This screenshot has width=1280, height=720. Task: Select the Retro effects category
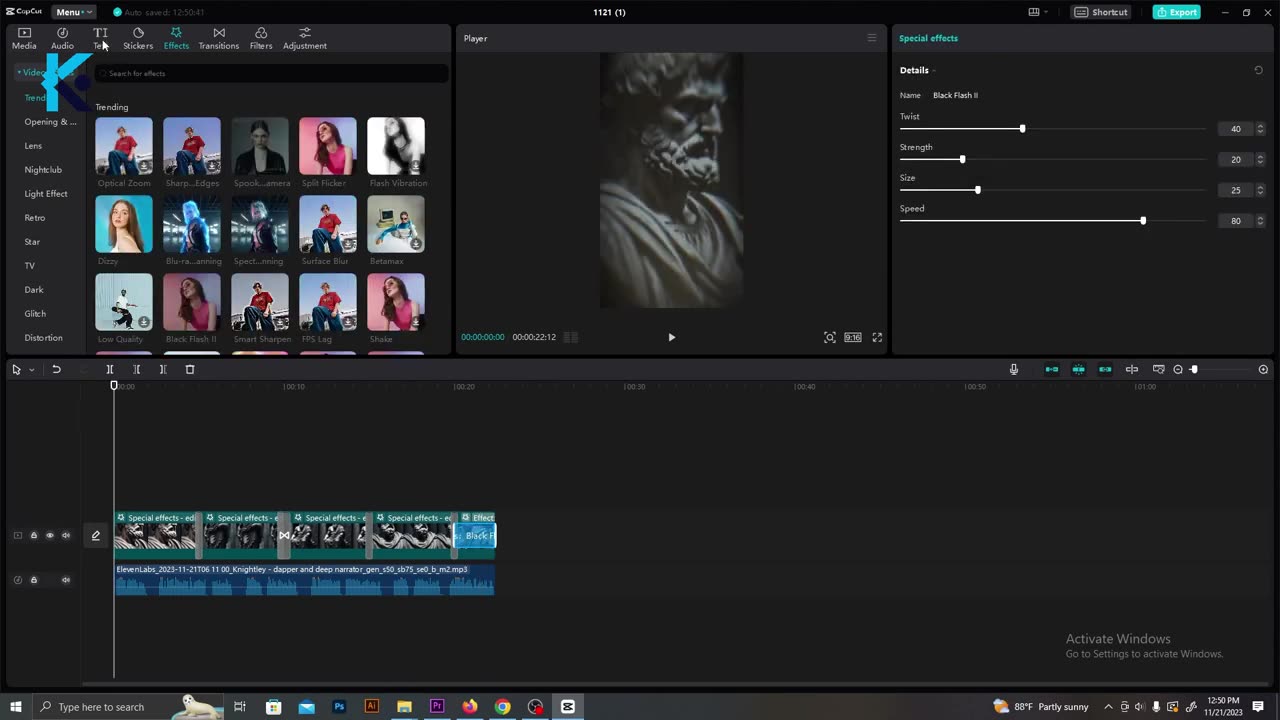tap(35, 218)
